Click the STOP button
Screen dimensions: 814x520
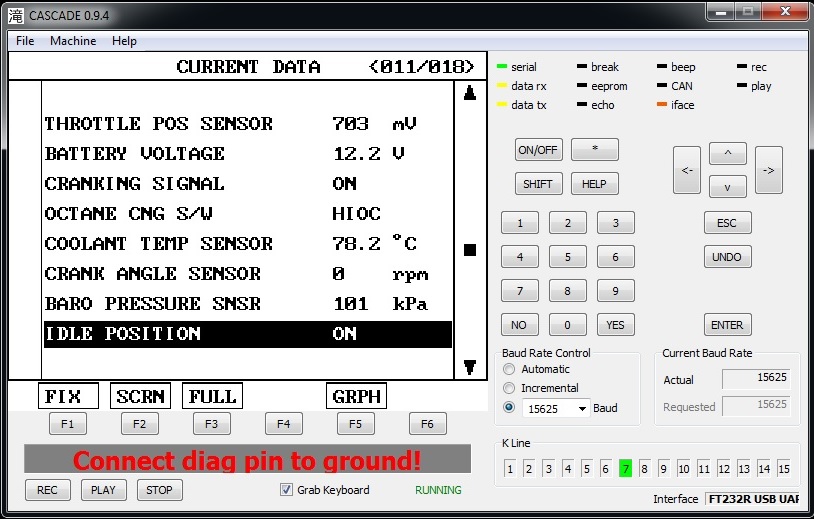(x=159, y=490)
